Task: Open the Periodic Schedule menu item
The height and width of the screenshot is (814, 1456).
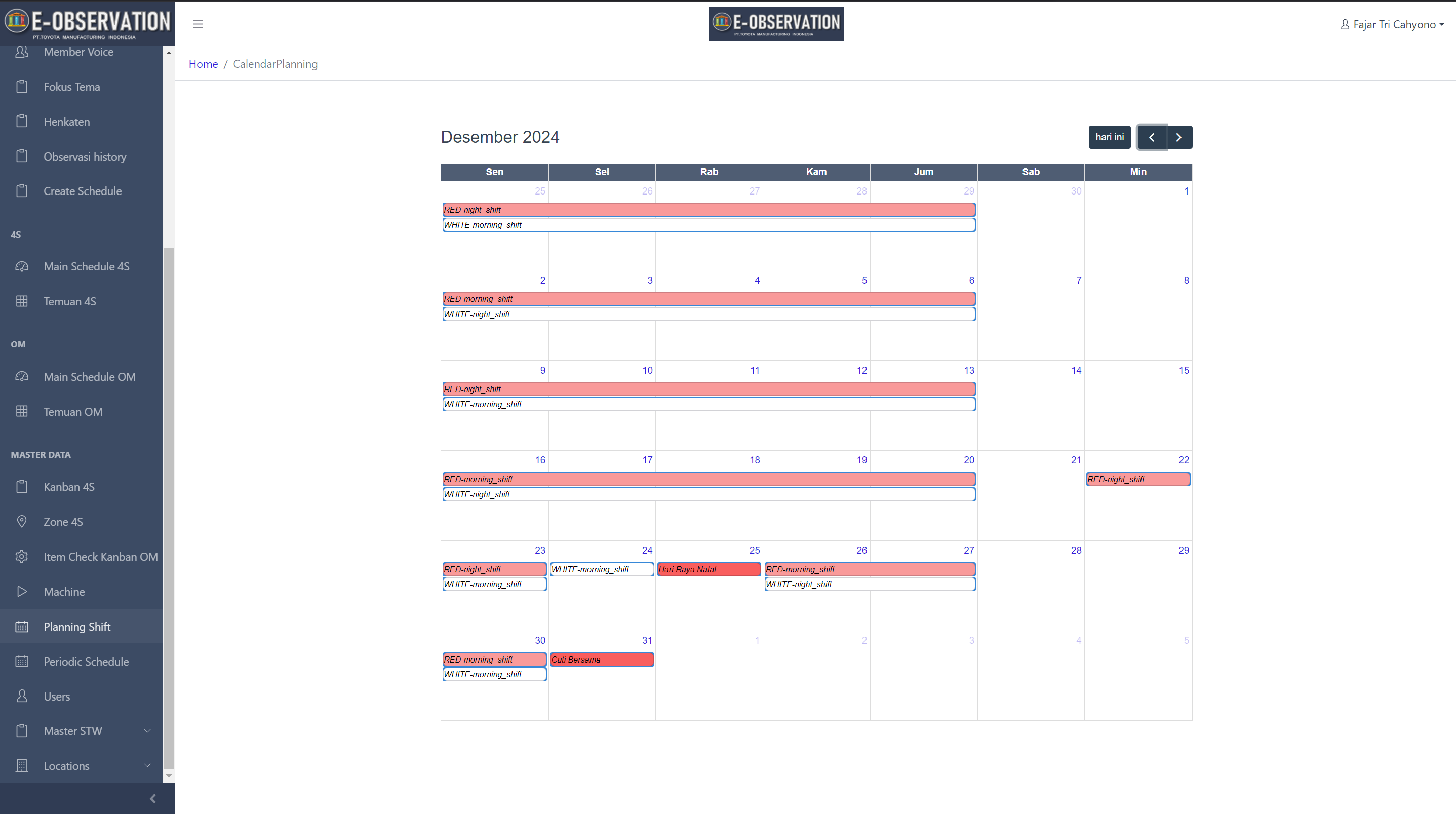Action: (82, 662)
